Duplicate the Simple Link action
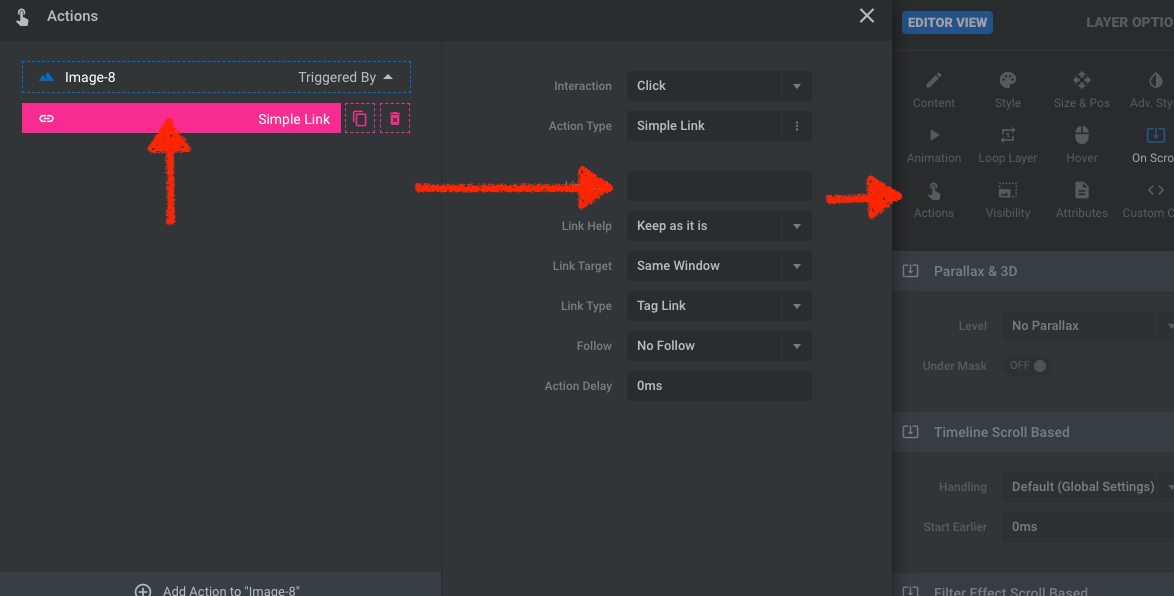Viewport: 1174px width, 596px height. click(359, 118)
